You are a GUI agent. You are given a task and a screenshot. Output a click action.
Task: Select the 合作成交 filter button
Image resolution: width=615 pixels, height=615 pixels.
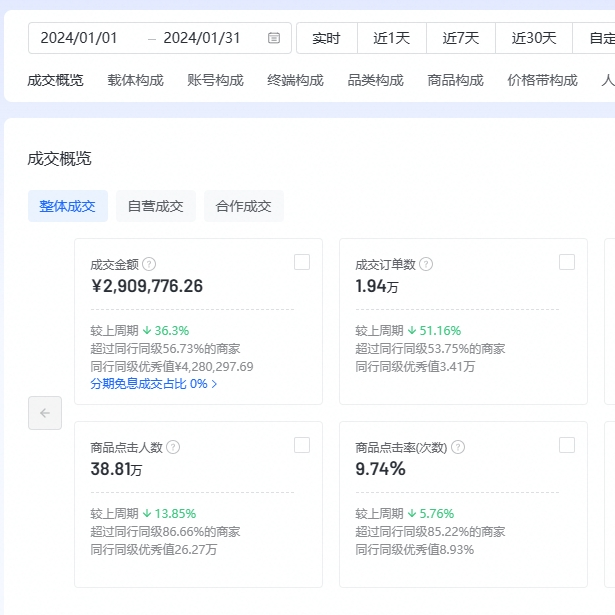coord(243,206)
